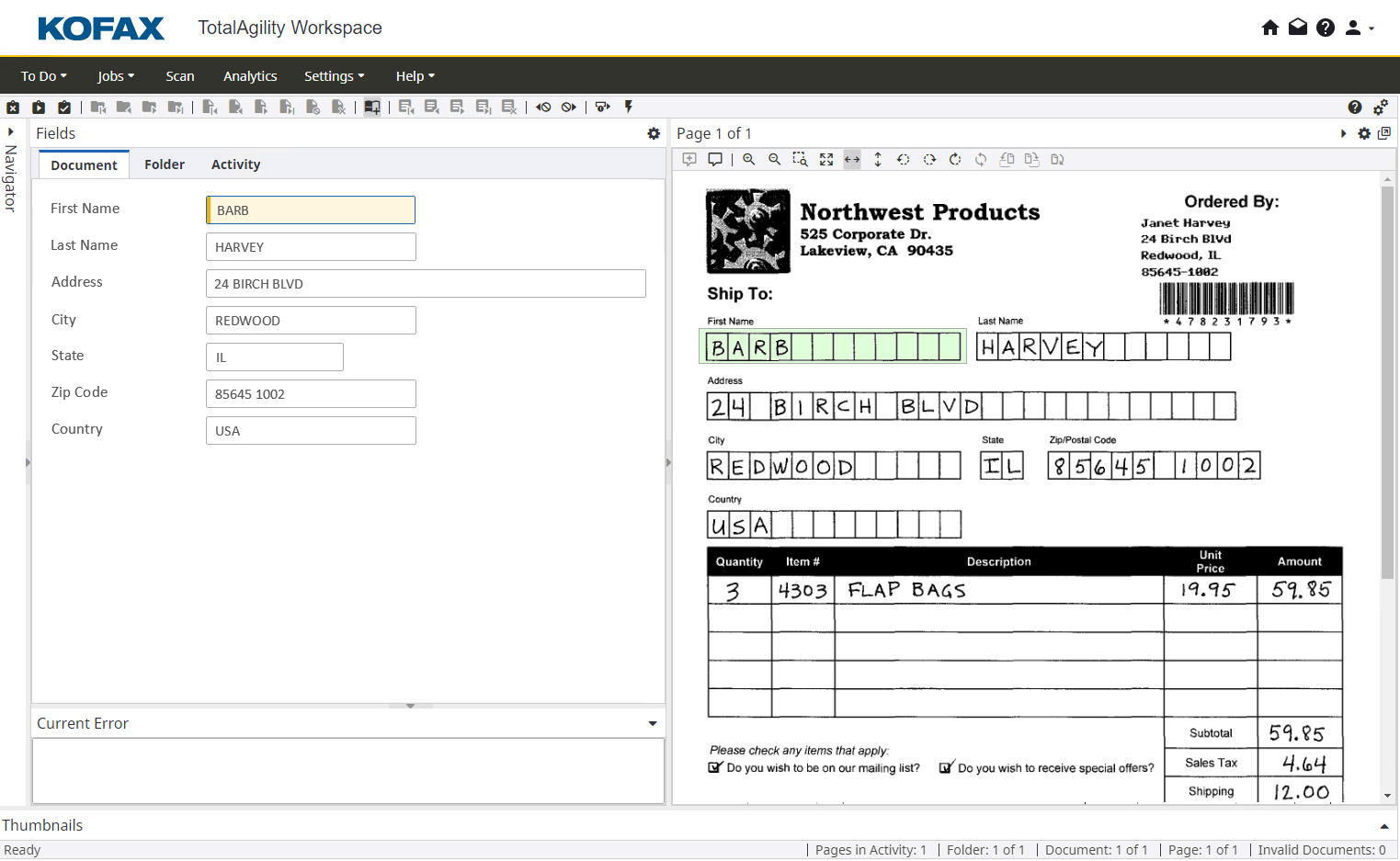Viewport: 1400px width, 861px height.
Task: Toggle the fit-to-width view button
Action: pos(852,160)
